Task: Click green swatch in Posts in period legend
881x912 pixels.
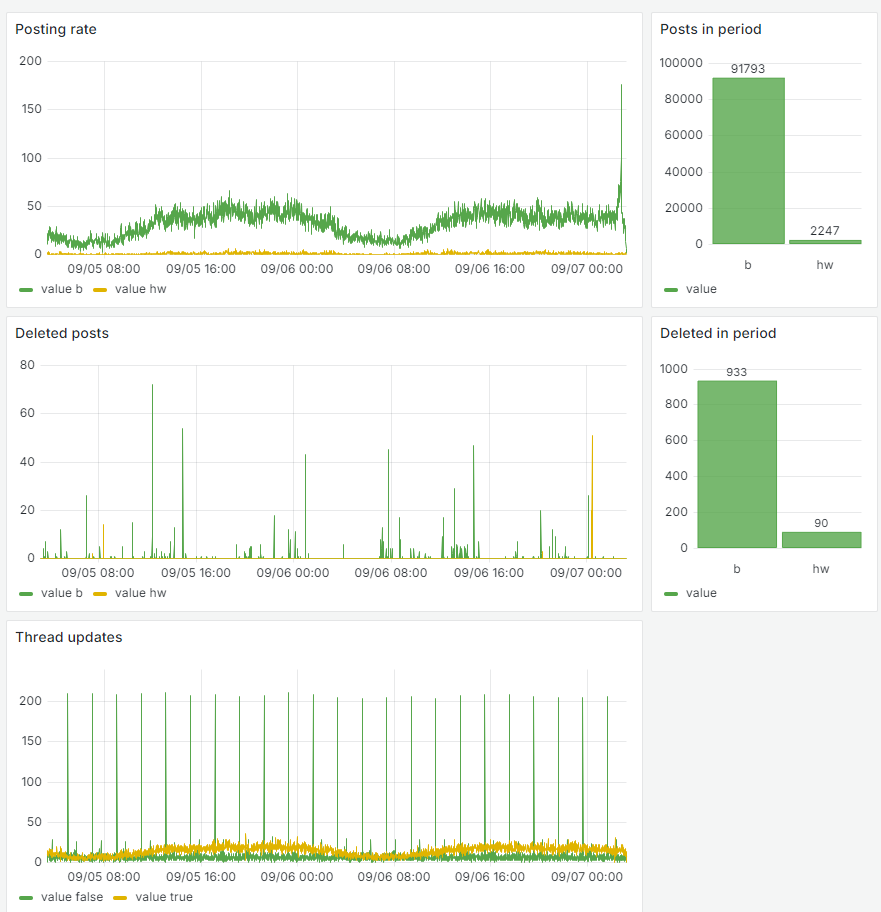Action: [x=671, y=290]
